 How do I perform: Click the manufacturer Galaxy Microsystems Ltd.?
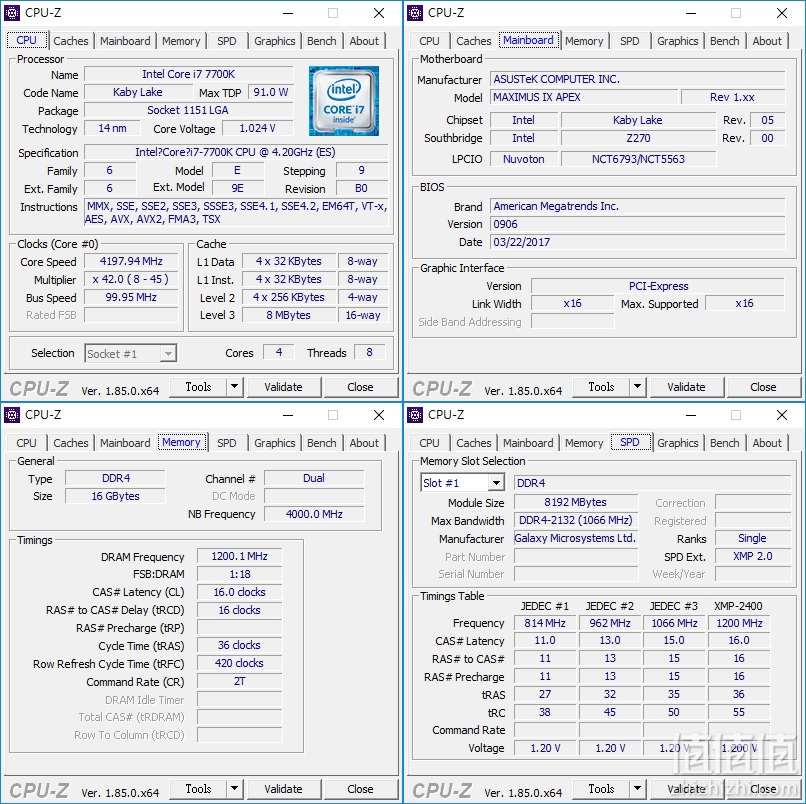(x=576, y=538)
